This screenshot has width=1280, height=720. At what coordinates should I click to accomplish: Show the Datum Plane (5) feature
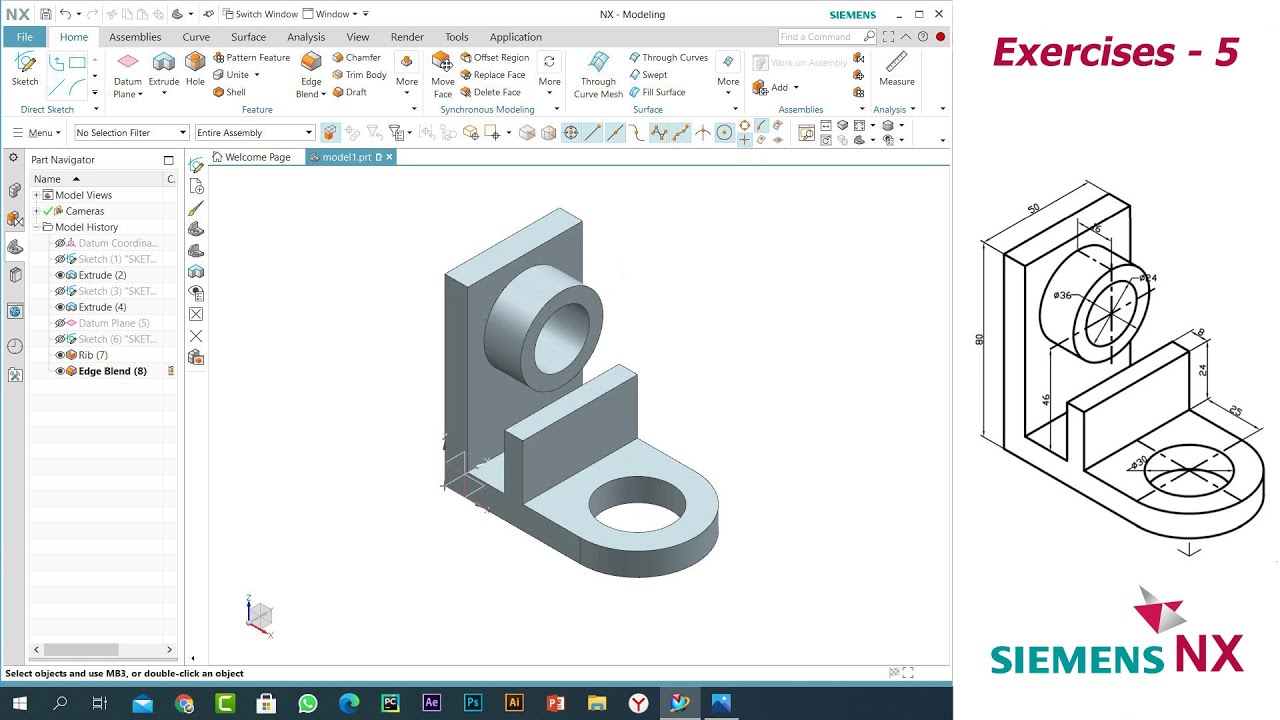[60, 323]
